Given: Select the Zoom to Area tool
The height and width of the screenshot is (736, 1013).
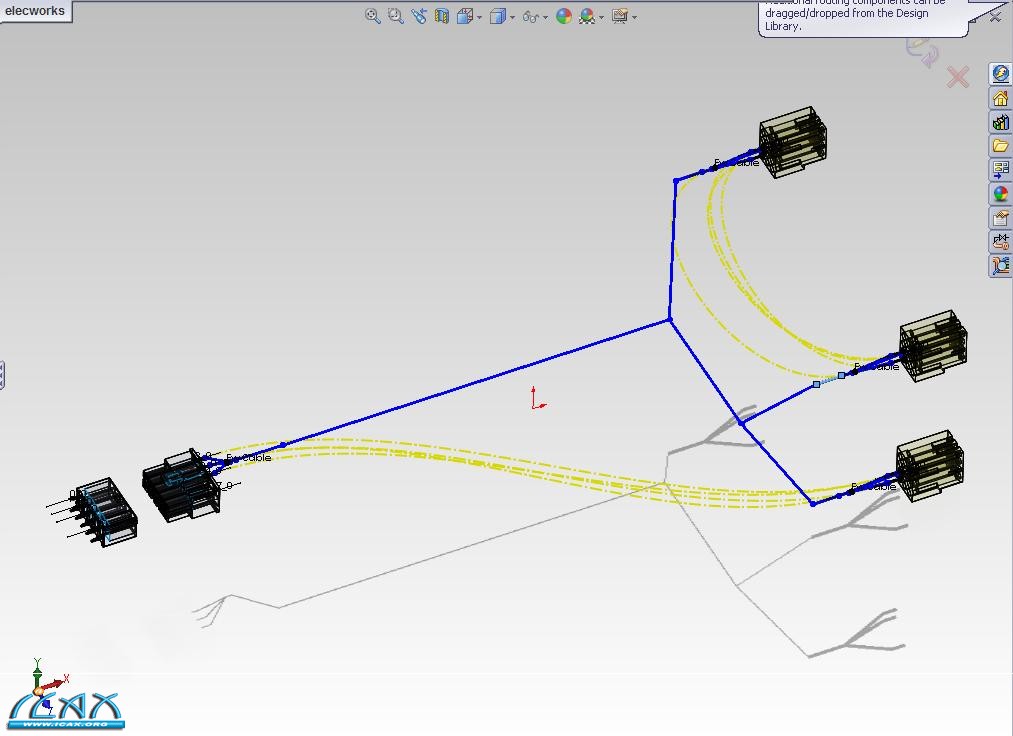Looking at the screenshot, I should 396,16.
